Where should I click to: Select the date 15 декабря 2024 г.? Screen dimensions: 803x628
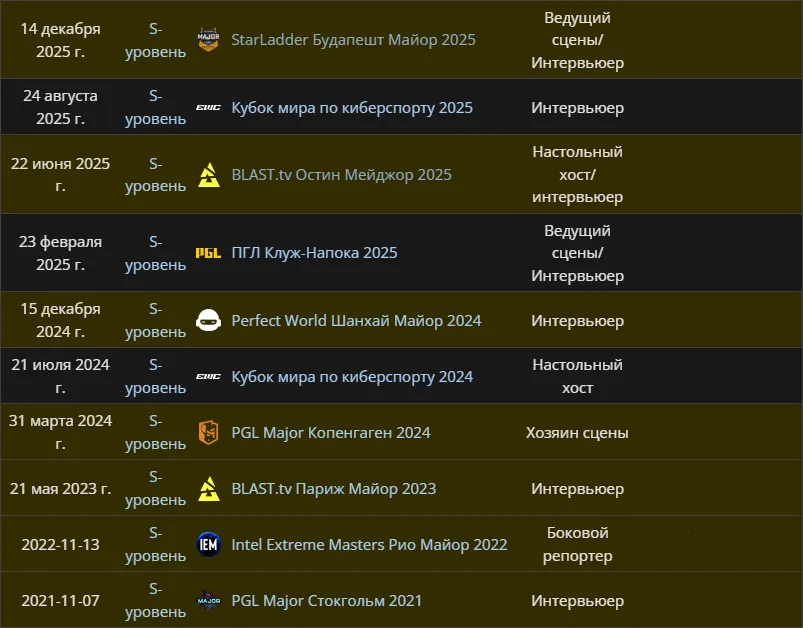(x=60, y=320)
